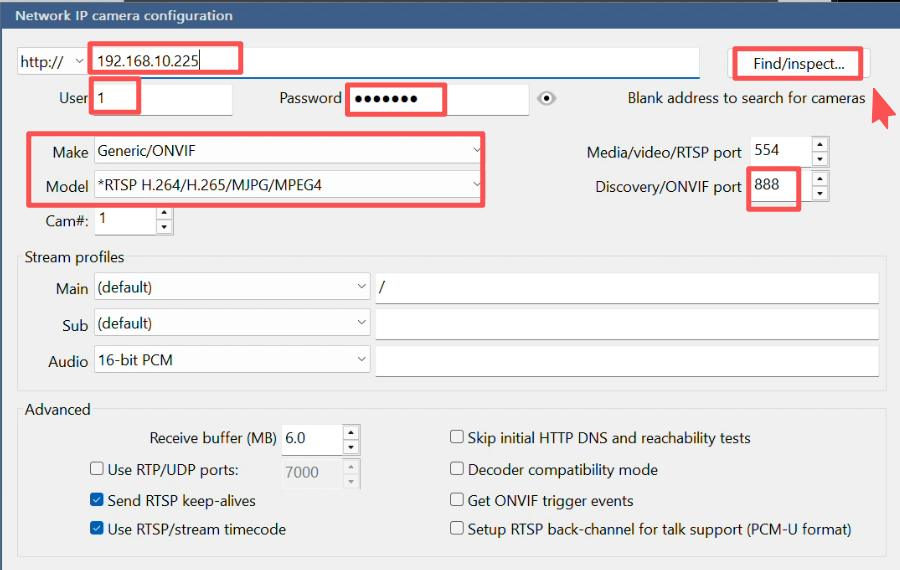This screenshot has height=570, width=900.
Task: Open the http:// protocol dropdown
Action: tap(53, 62)
